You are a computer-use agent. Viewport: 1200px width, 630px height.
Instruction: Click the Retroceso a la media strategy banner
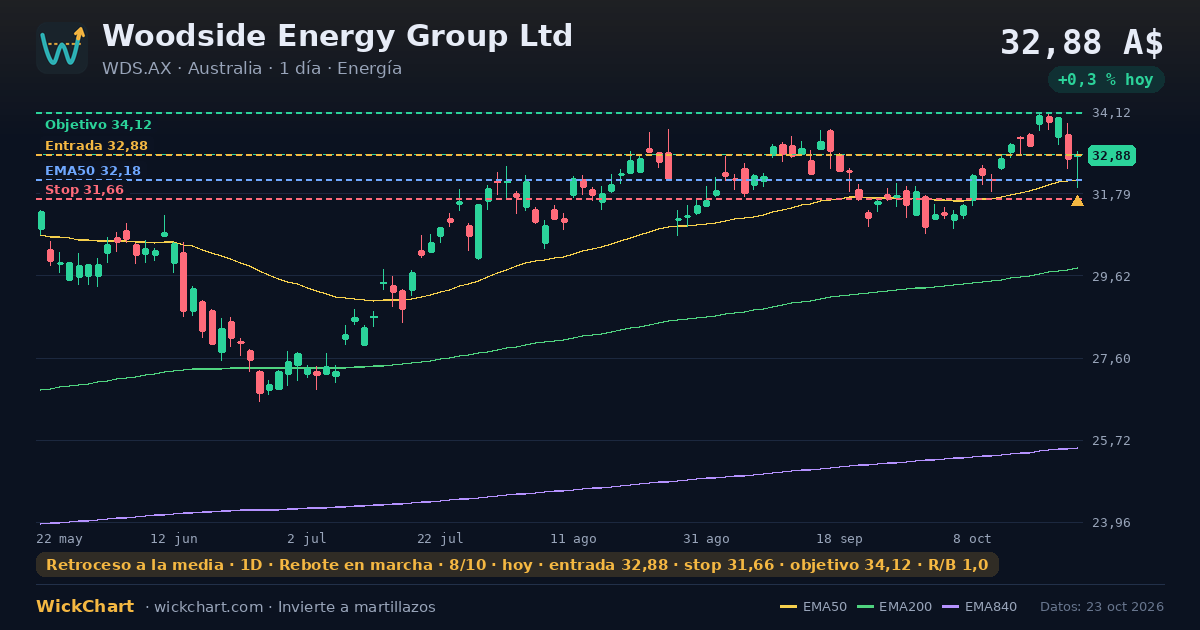pyautogui.click(x=517, y=565)
